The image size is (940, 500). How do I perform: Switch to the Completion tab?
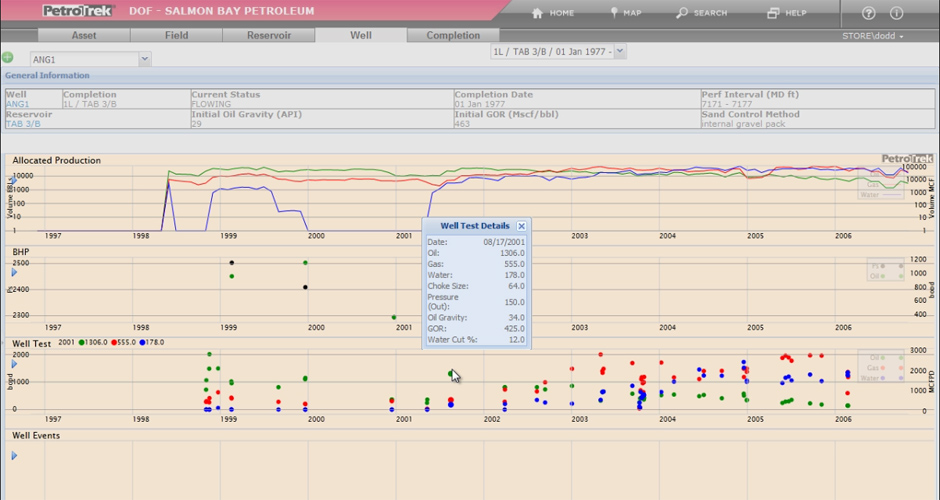pos(453,35)
